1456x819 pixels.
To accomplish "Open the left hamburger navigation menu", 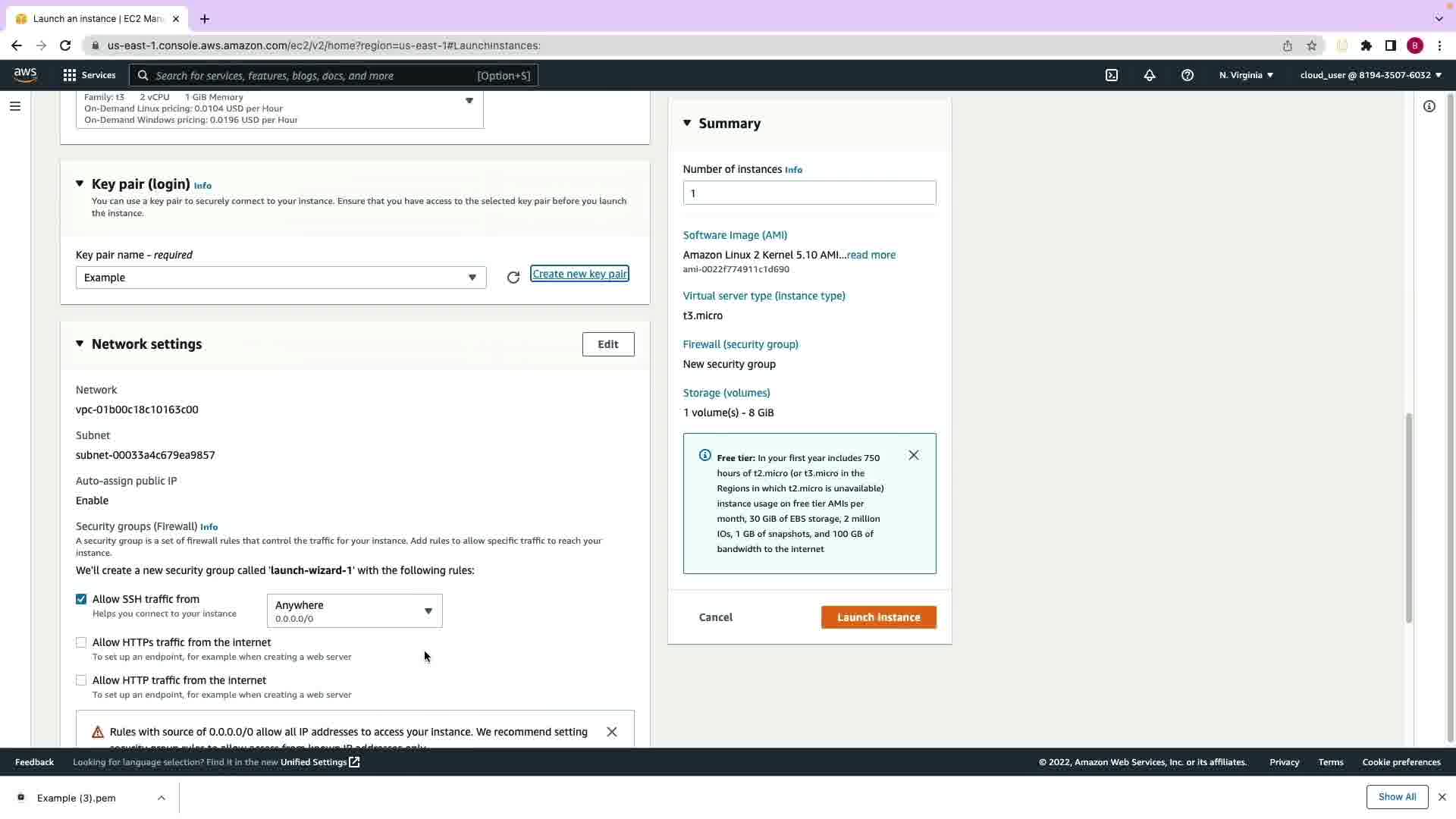I will [15, 106].
